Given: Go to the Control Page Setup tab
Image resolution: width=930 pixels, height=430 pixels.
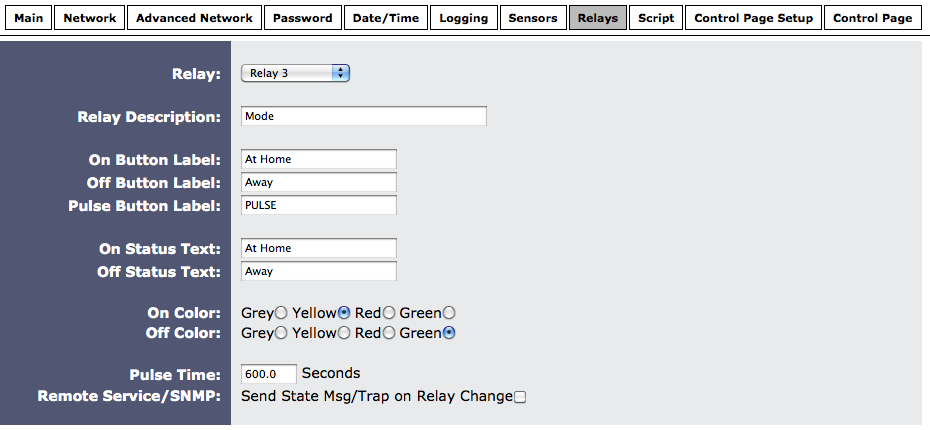Looking at the screenshot, I should tap(754, 18).
